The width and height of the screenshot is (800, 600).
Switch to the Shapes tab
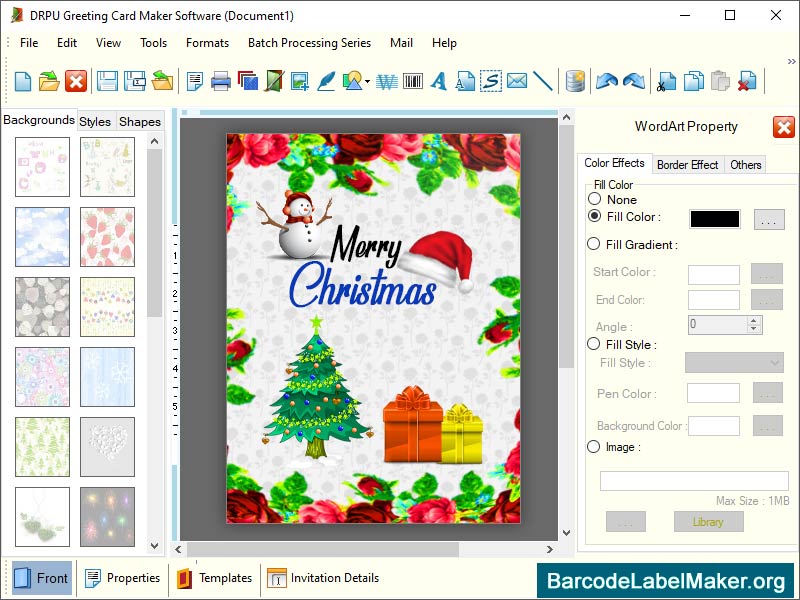pos(139,121)
